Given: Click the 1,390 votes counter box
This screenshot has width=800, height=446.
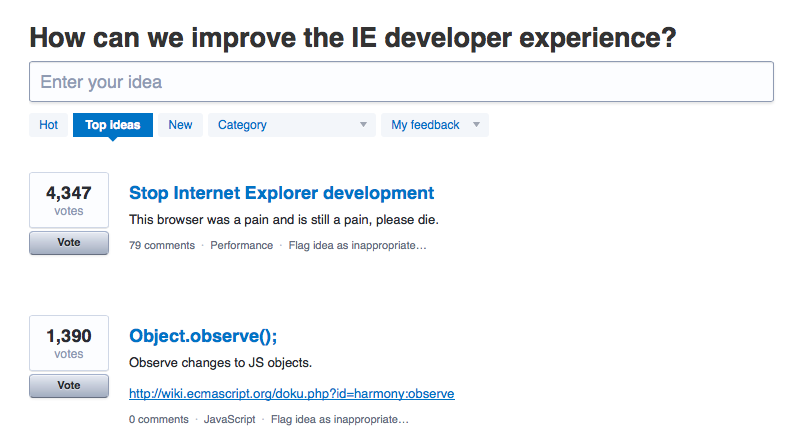Looking at the screenshot, I should [x=69, y=343].
